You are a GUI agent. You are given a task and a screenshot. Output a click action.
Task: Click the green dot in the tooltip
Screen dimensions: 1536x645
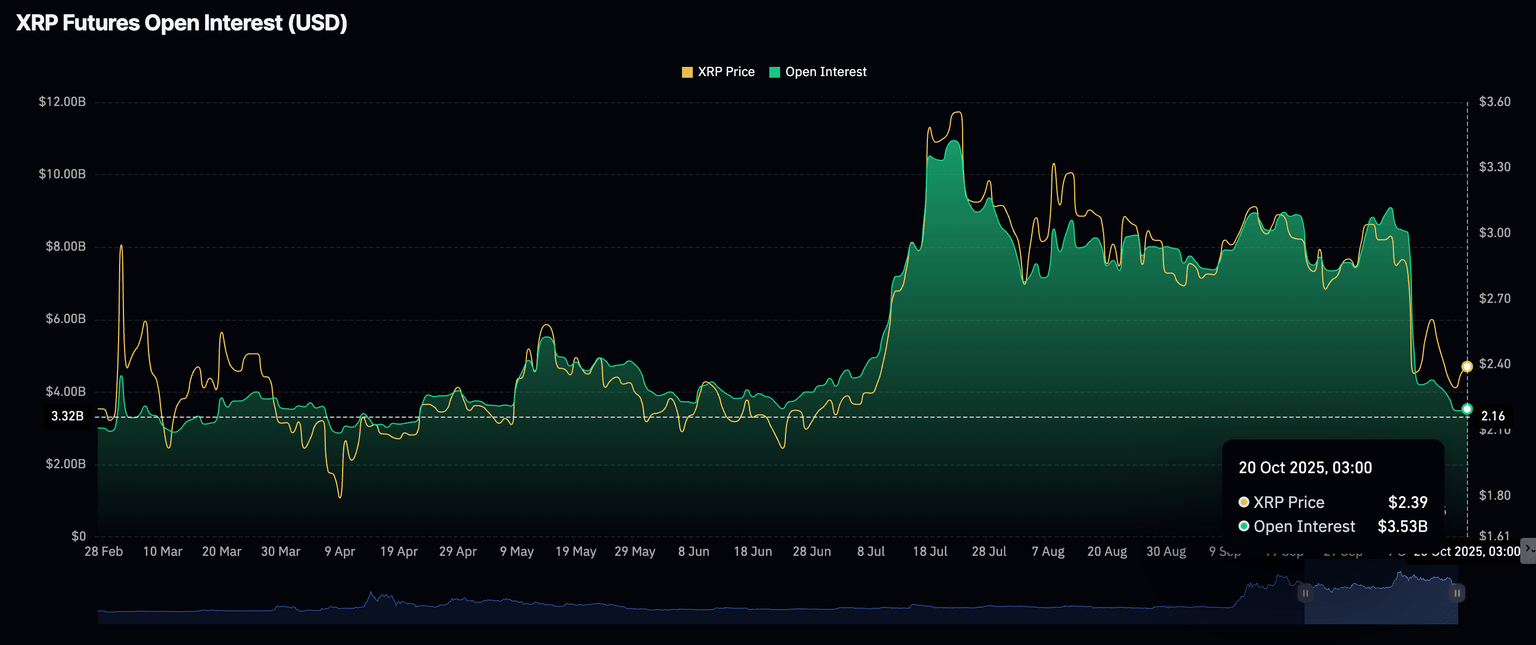click(x=1244, y=527)
